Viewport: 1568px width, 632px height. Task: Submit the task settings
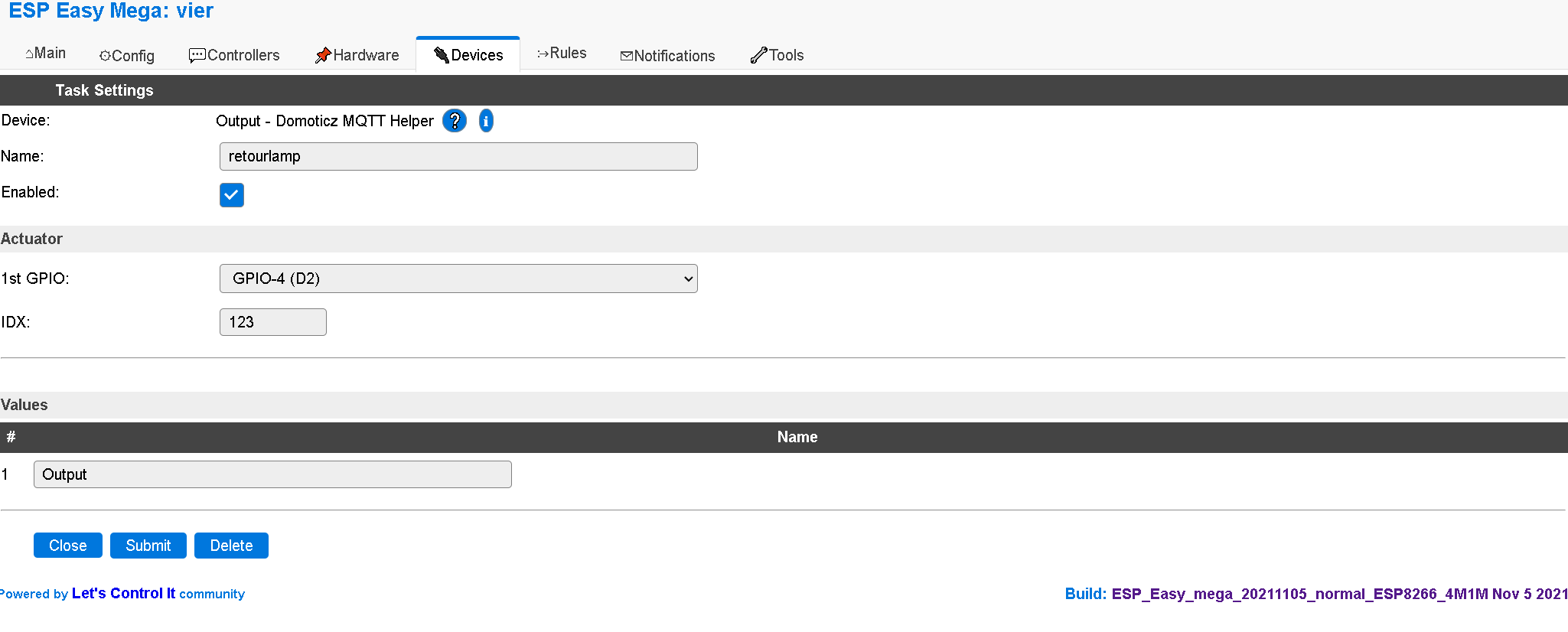pos(148,546)
